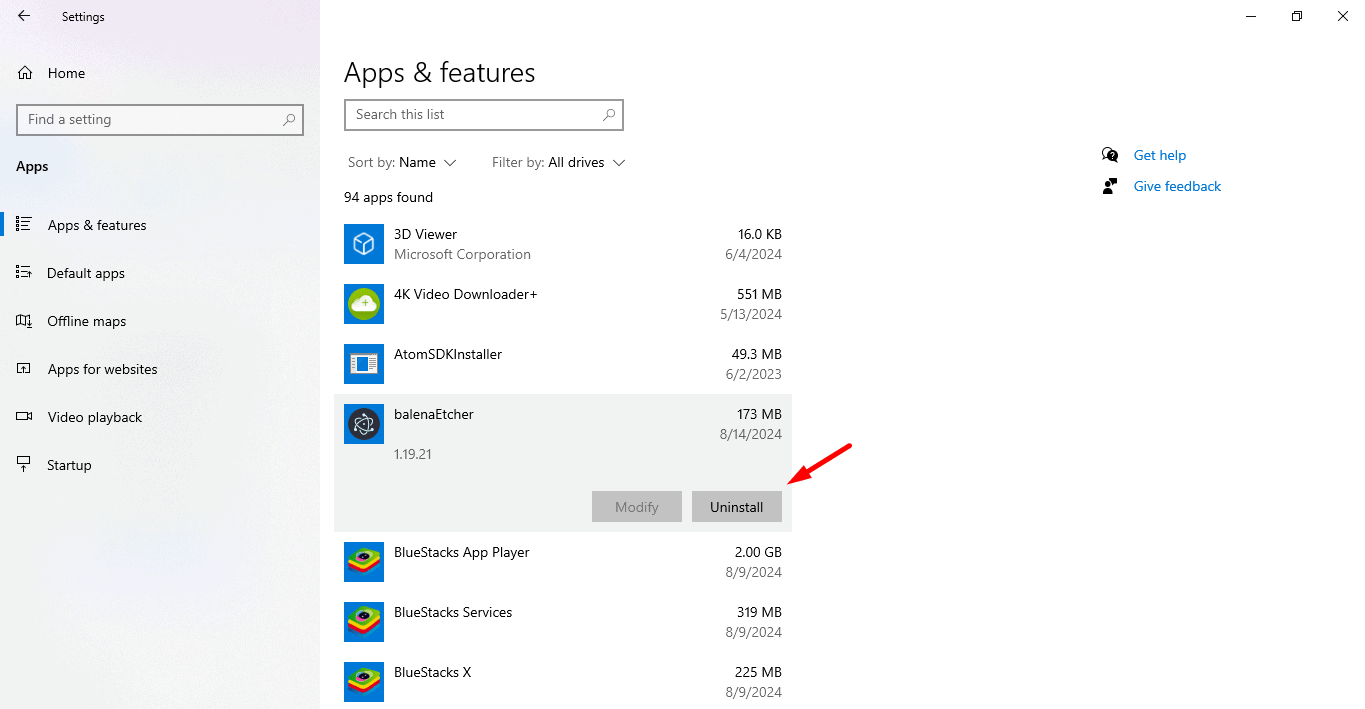Click the 94 apps found text
The width and height of the screenshot is (1365, 709).
(388, 197)
